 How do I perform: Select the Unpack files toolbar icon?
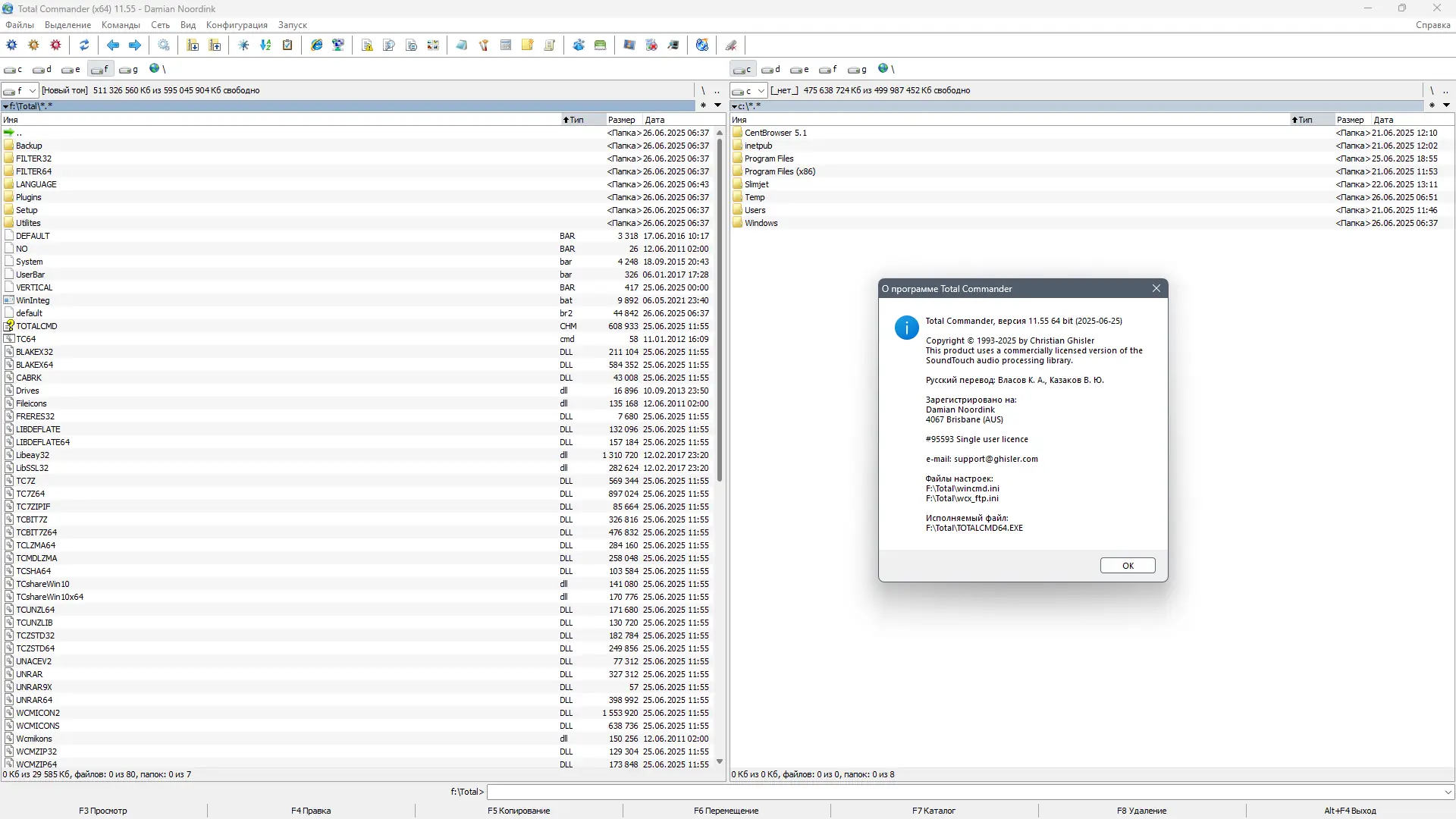coord(215,45)
